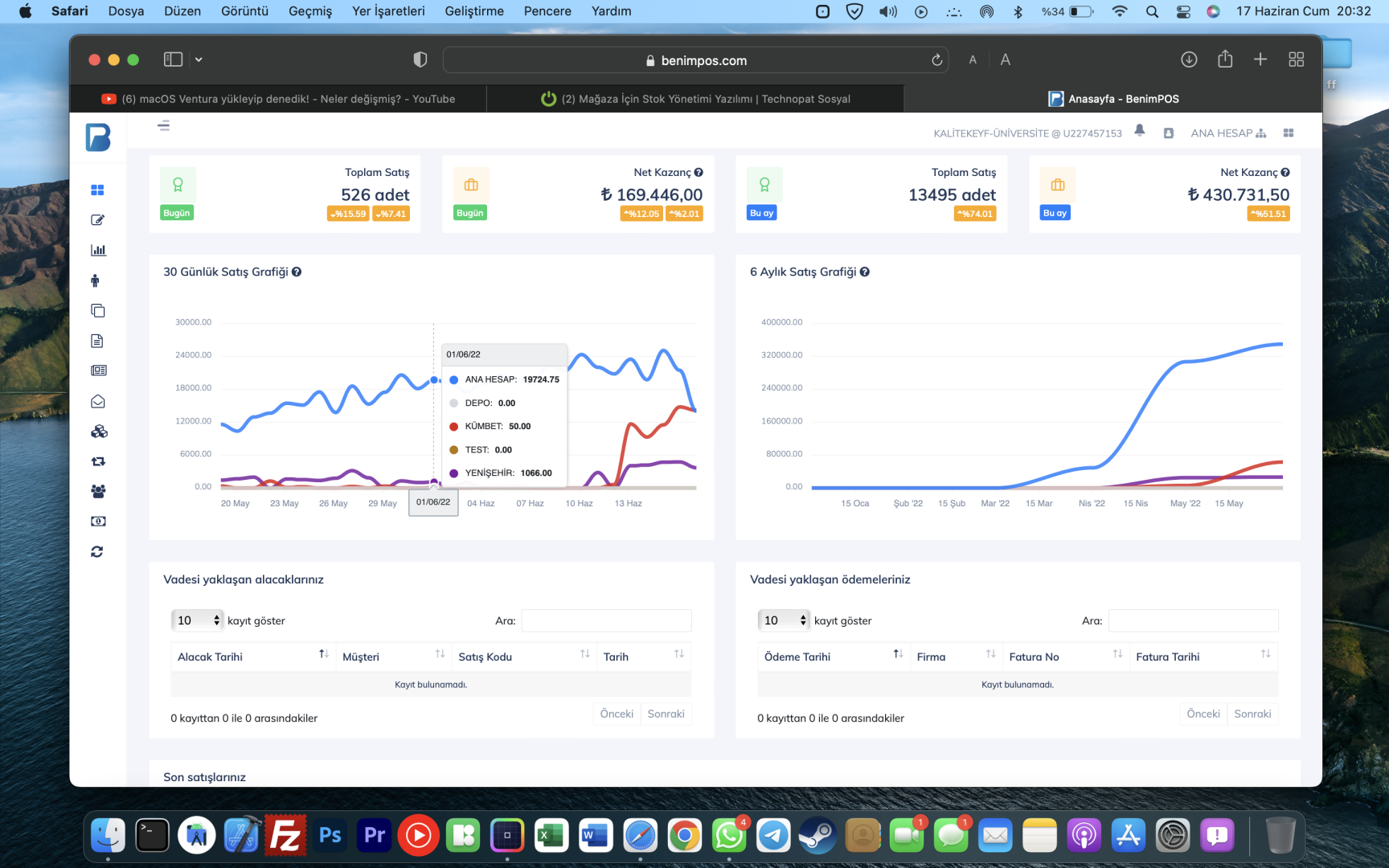The image size is (1389, 868).
Task: Open the bar chart reports sidebar icon
Action: point(97,250)
